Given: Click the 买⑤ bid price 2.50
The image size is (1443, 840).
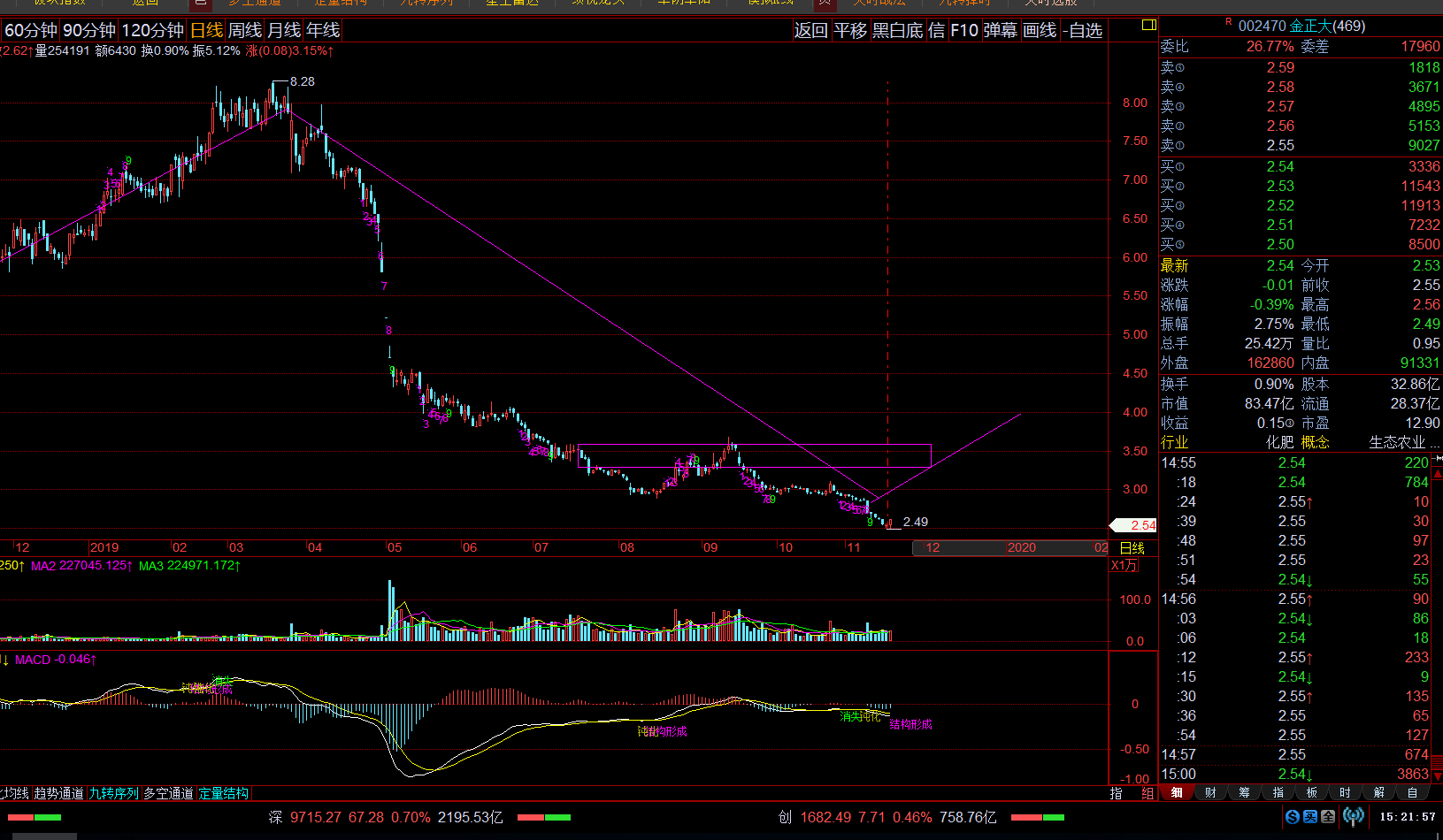Looking at the screenshot, I should click(x=1280, y=244).
